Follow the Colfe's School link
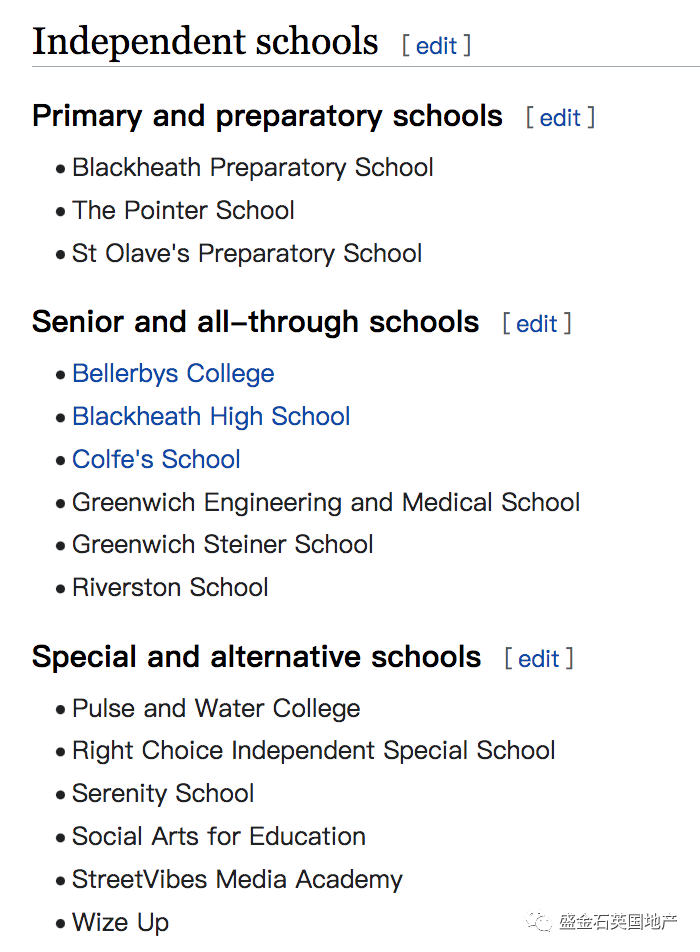Viewport: 700px width, 952px height. pos(156,460)
